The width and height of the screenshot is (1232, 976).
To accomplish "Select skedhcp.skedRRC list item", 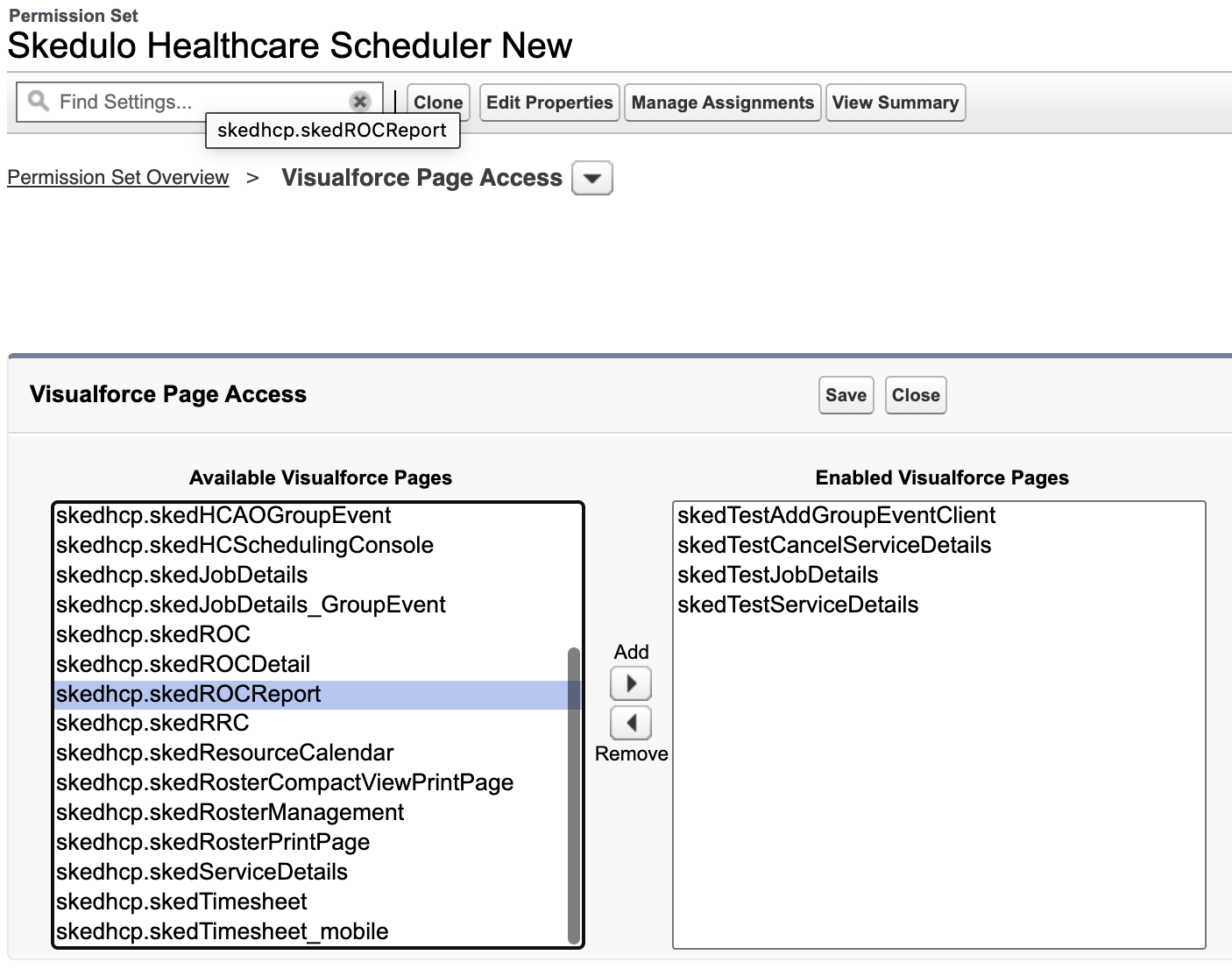I will (x=310, y=723).
